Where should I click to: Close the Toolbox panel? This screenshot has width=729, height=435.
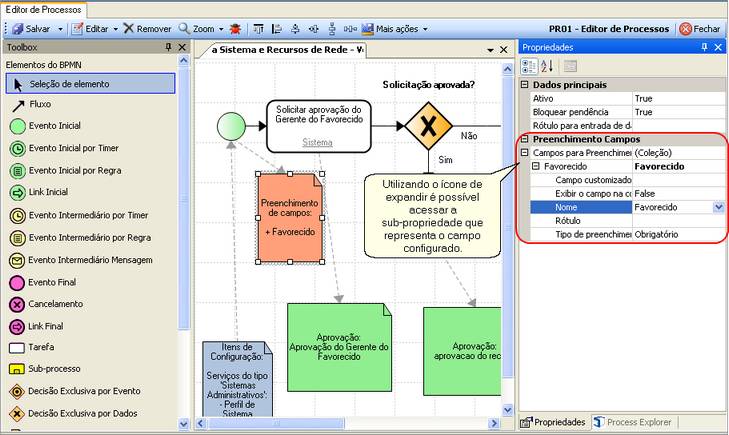click(x=182, y=47)
